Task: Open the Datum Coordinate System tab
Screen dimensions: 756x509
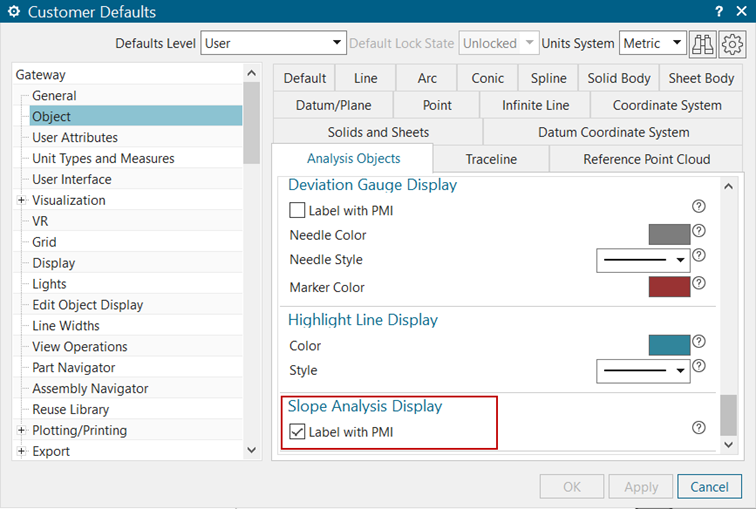Action: [x=613, y=132]
